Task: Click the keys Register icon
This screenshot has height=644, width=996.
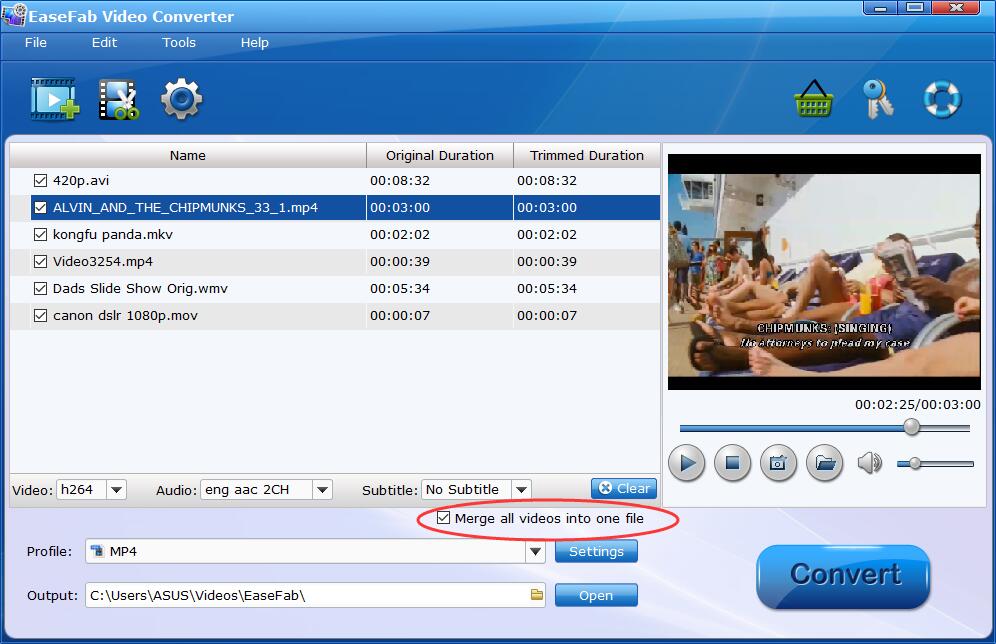Action: 878,99
